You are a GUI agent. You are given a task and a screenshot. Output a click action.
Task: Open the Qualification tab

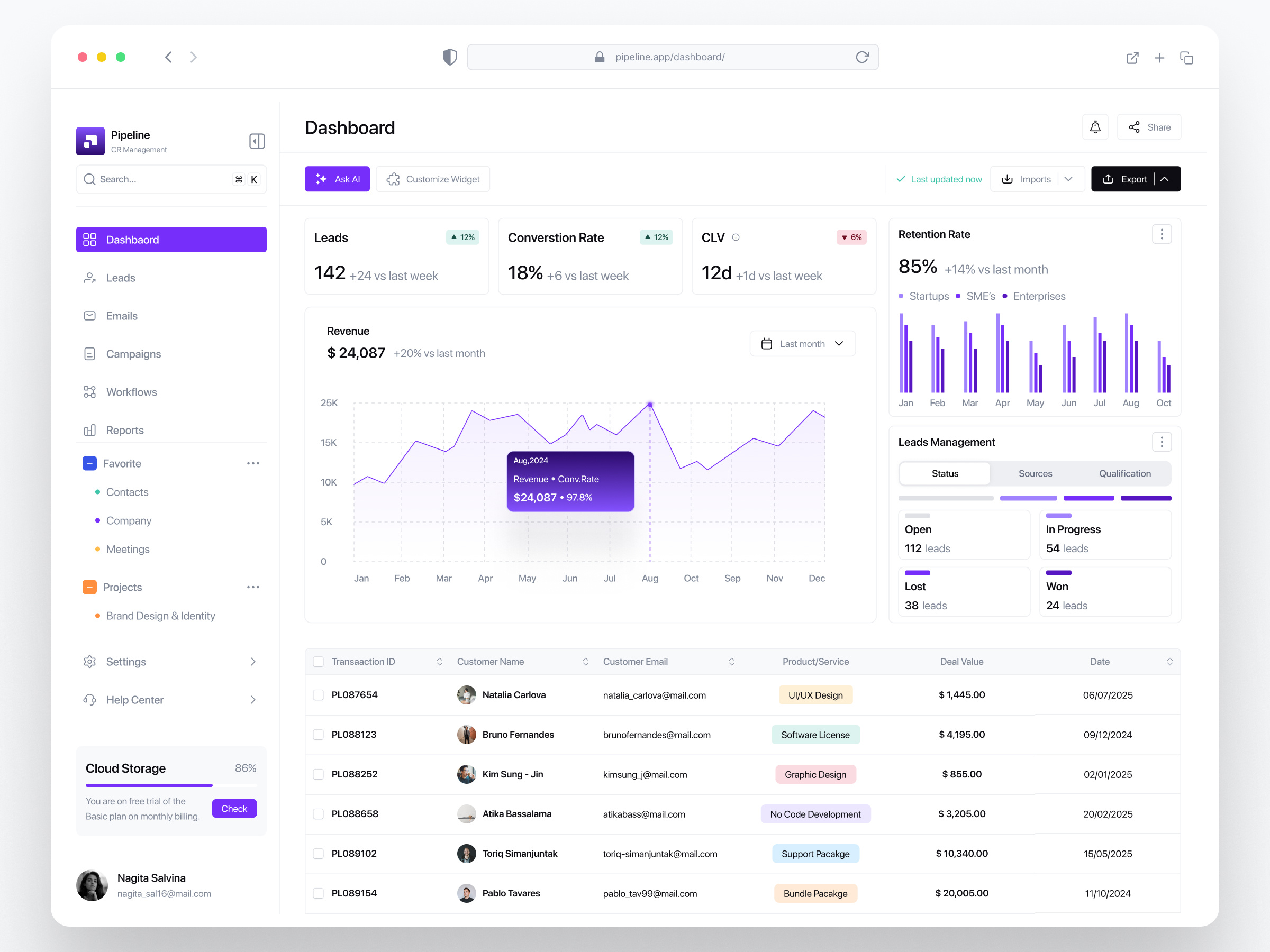(x=1124, y=473)
